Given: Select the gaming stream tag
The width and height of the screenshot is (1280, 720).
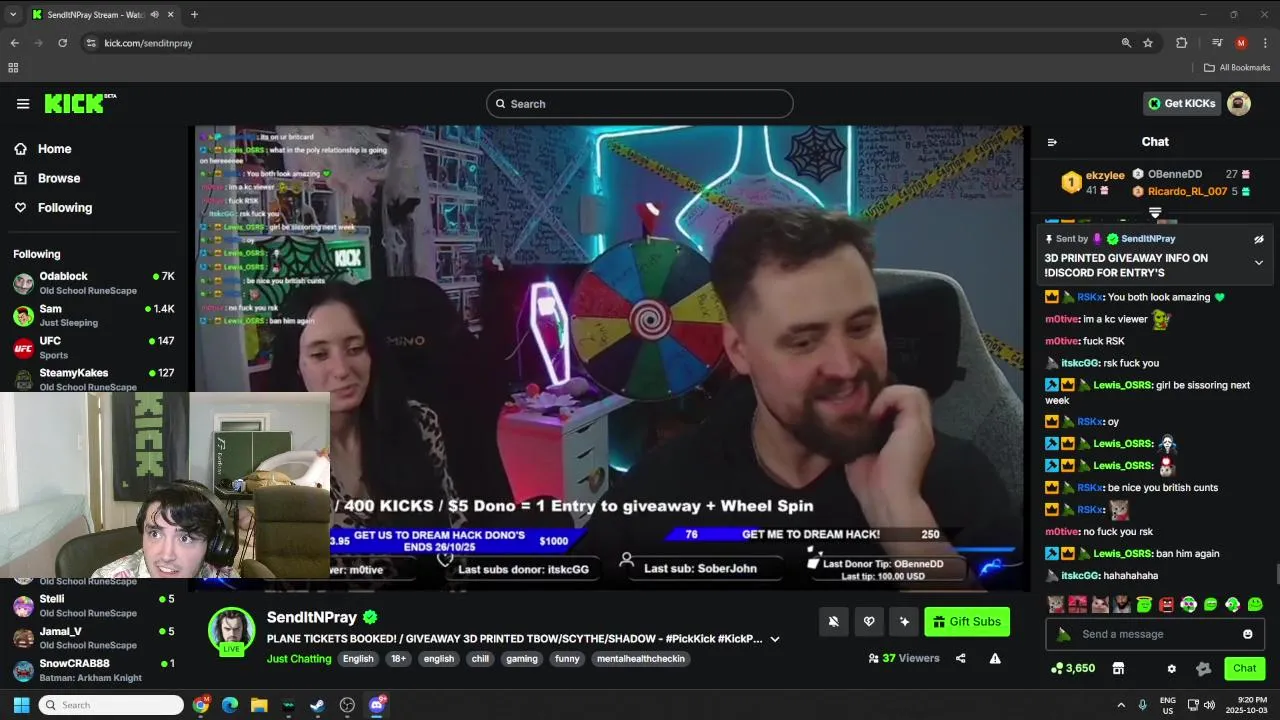Looking at the screenshot, I should [x=522, y=659].
